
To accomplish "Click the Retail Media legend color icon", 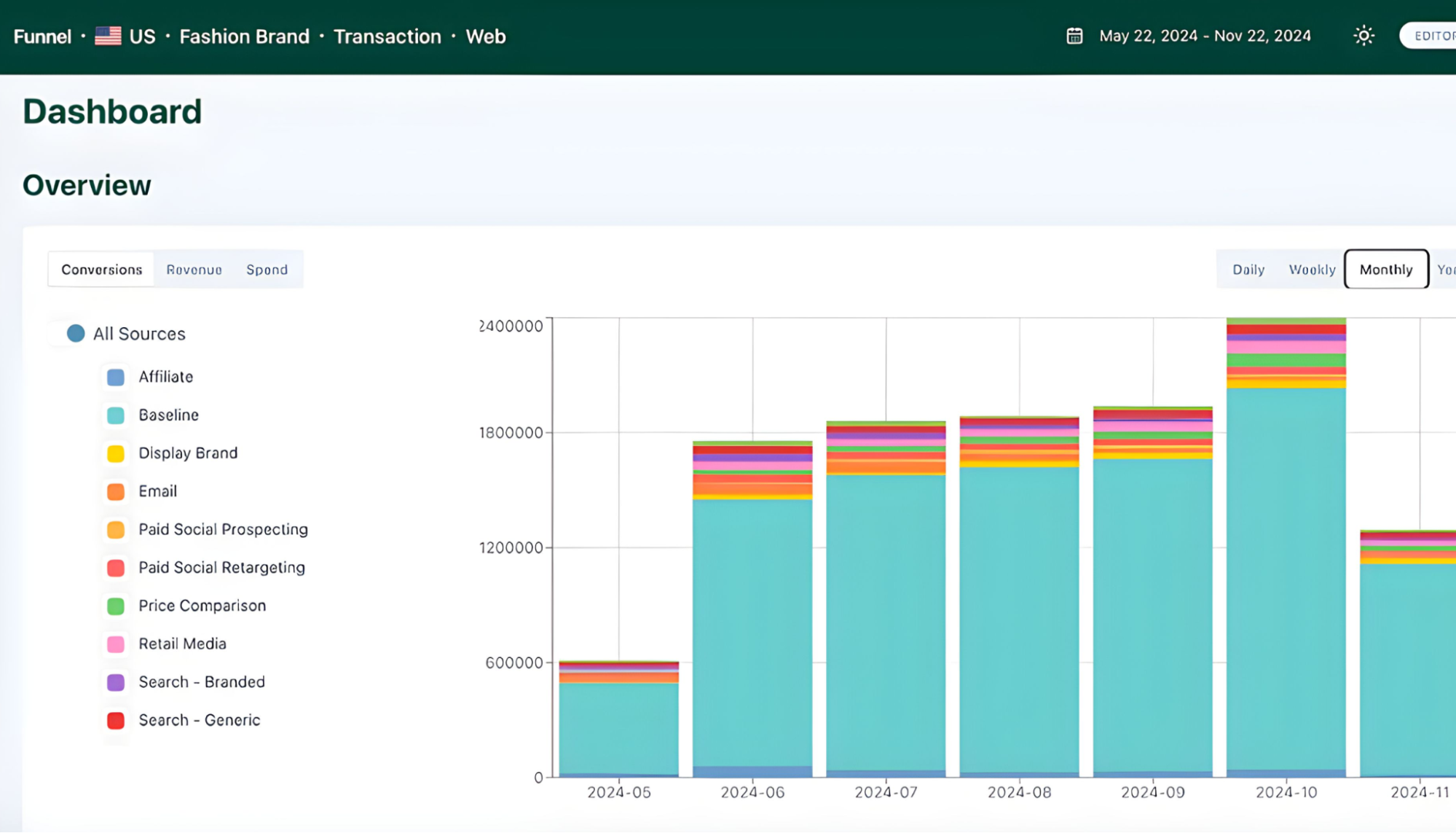I will (115, 644).
